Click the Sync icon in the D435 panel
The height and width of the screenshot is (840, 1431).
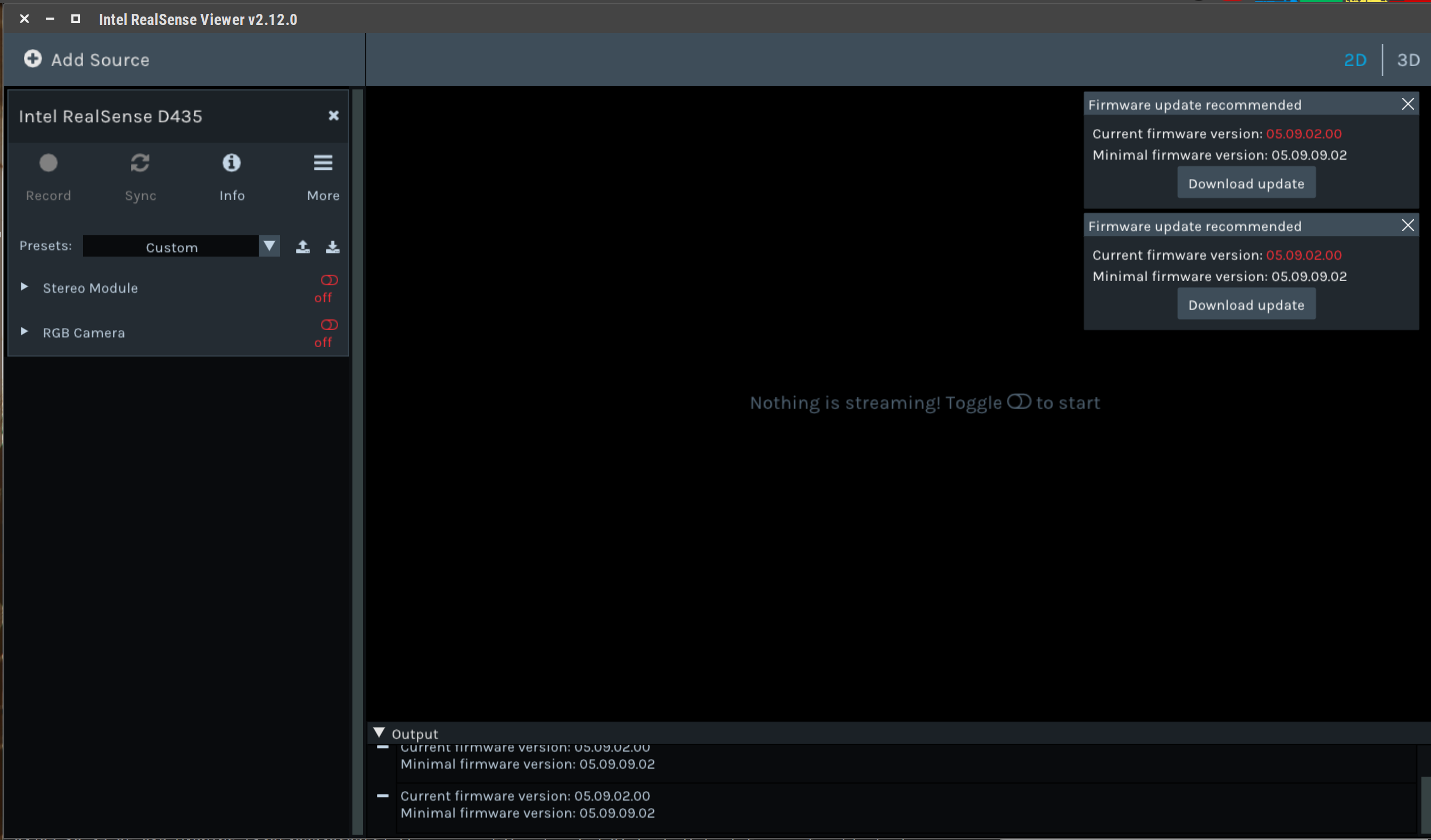[139, 163]
